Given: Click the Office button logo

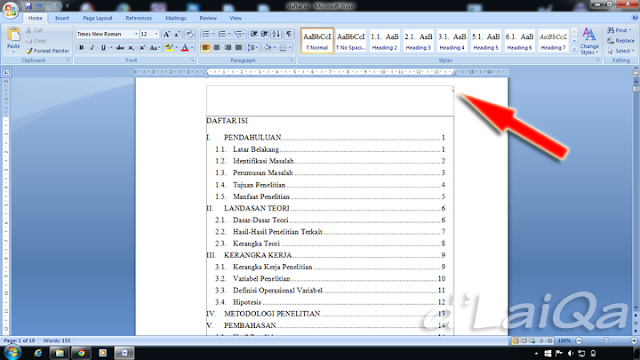Looking at the screenshot, I should [x=11, y=10].
